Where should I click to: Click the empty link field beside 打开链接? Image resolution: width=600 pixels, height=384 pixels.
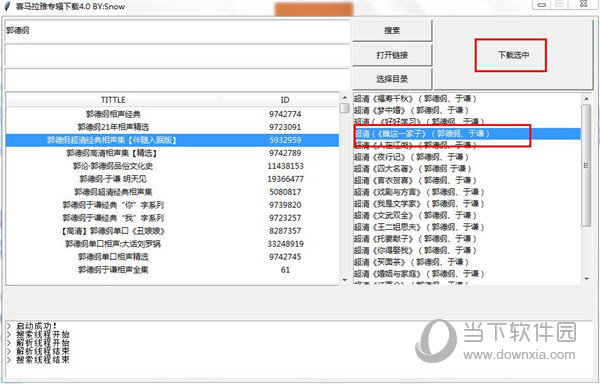[177, 55]
